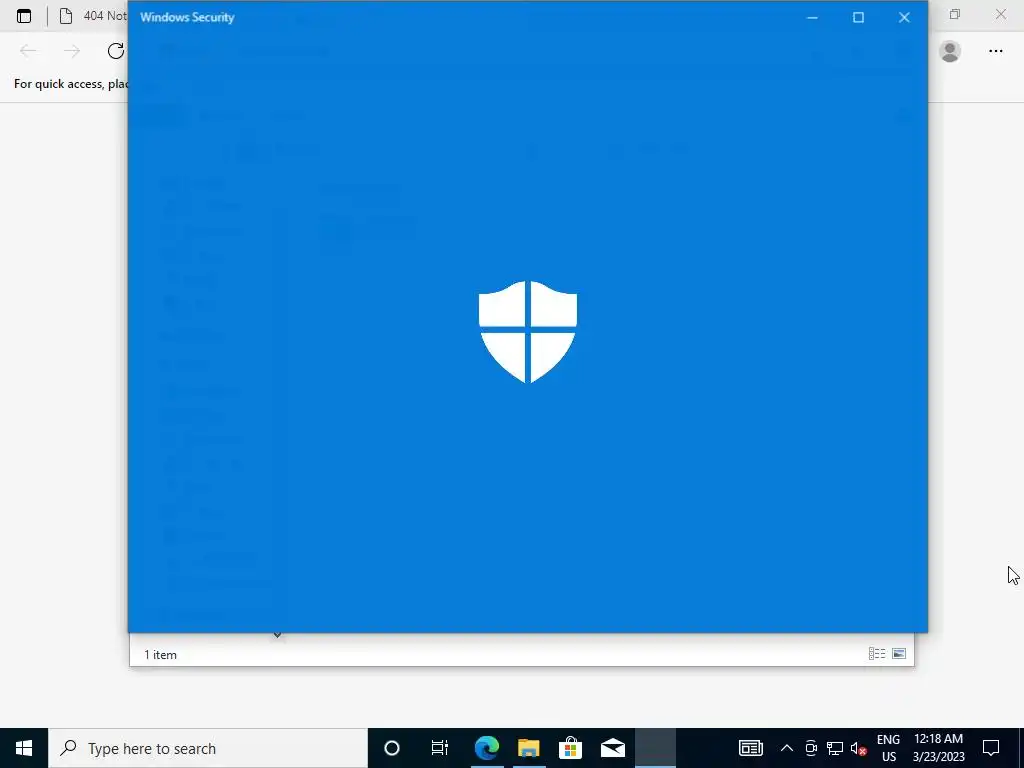Go forward in Edge browser
1024x768 pixels.
click(72, 51)
